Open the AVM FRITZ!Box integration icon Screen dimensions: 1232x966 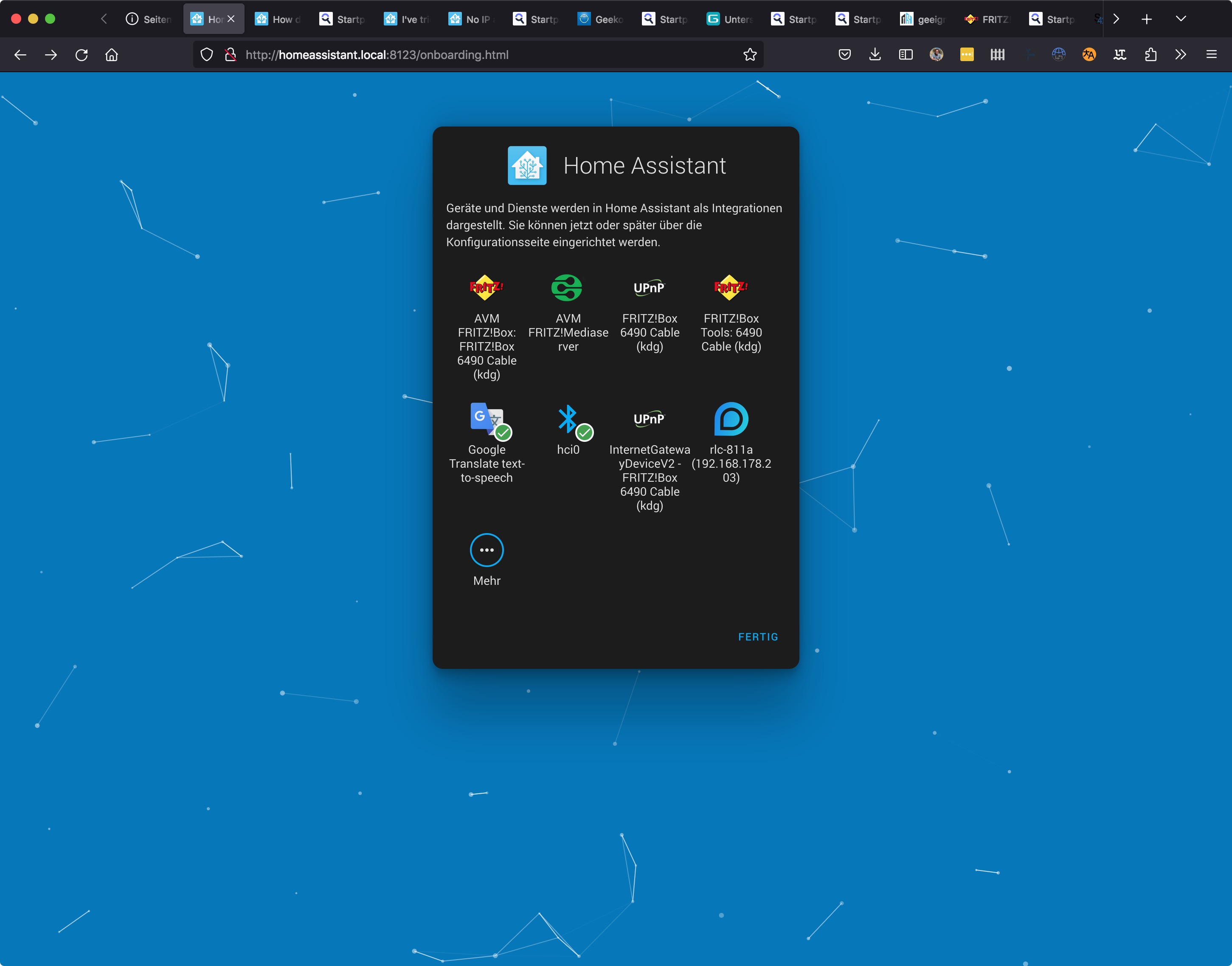click(487, 288)
